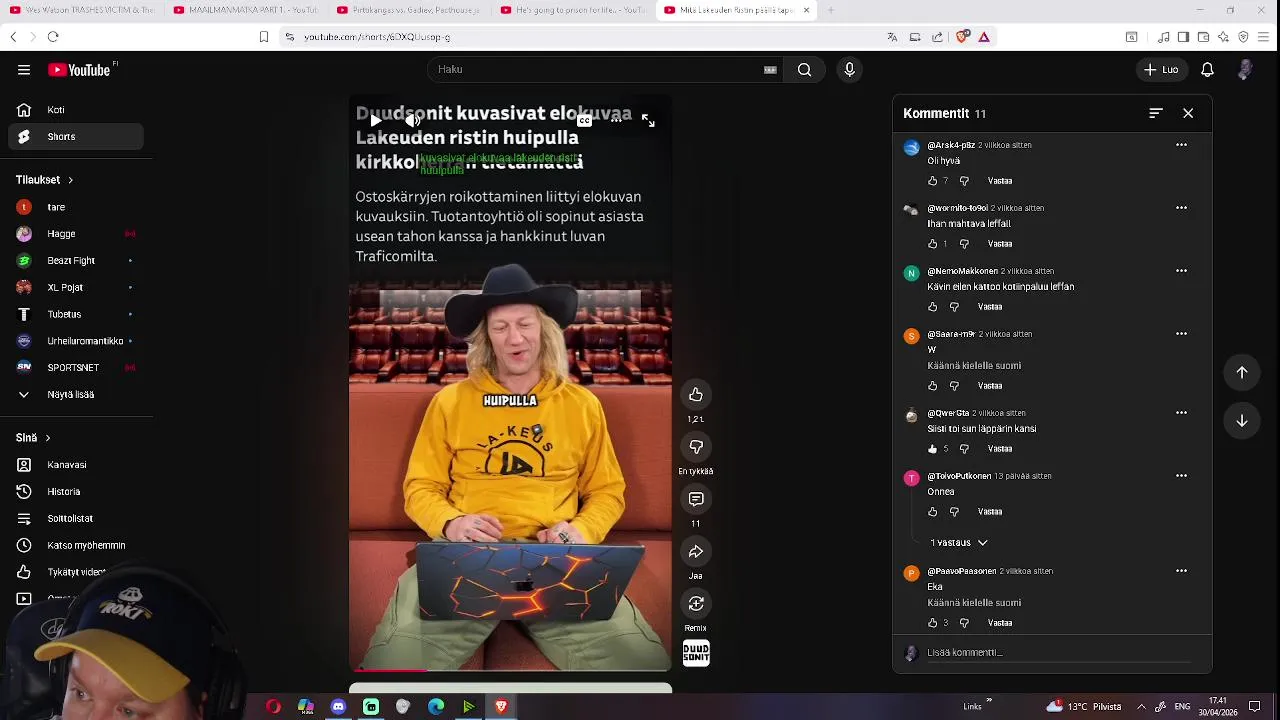The height and width of the screenshot is (720, 1280).
Task: Click the Short's red progress bar
Action: pos(393,670)
